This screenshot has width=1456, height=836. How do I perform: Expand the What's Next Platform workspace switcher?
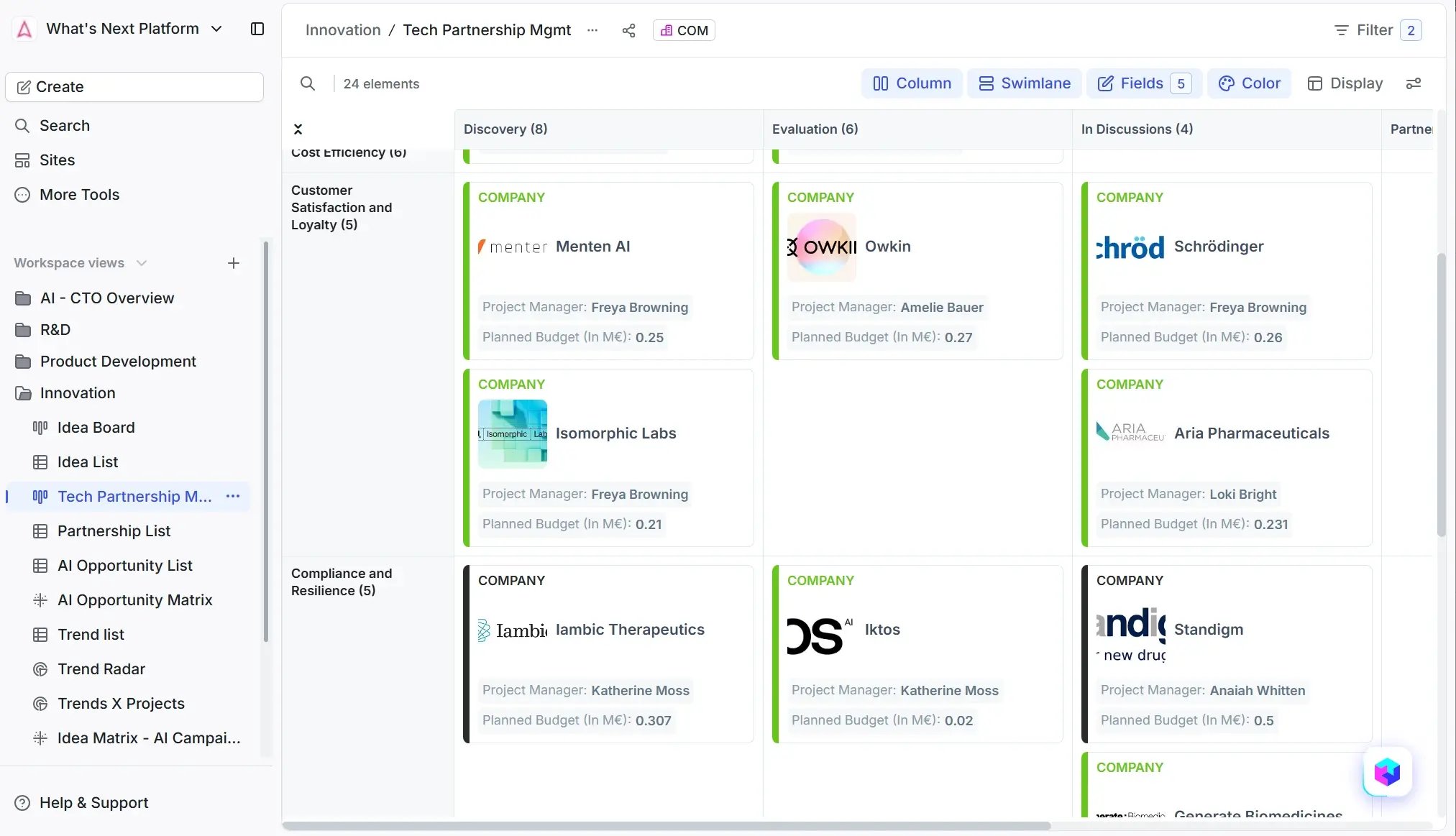point(216,29)
